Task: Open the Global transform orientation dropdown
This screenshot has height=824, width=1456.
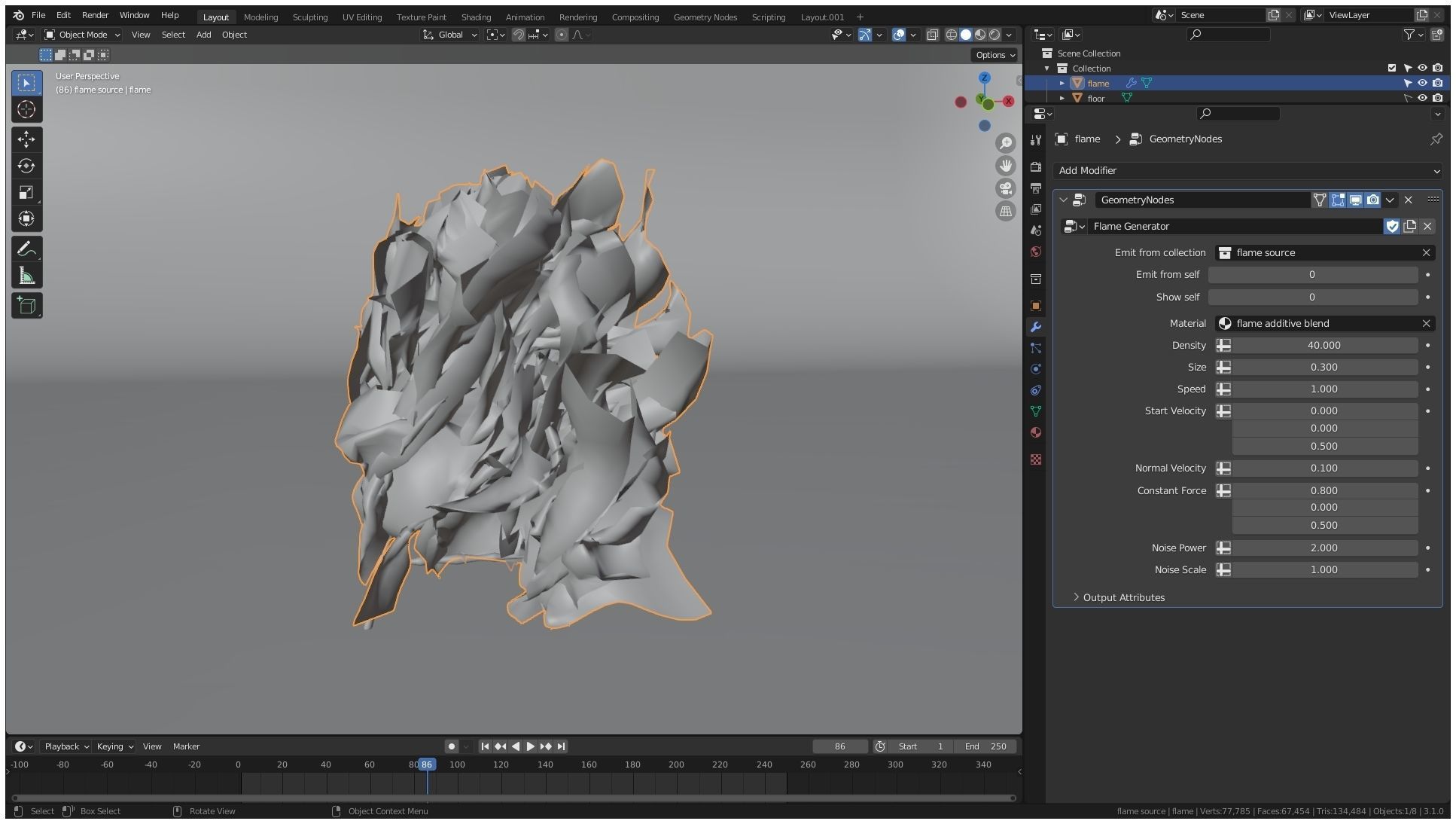Action: pos(449,35)
